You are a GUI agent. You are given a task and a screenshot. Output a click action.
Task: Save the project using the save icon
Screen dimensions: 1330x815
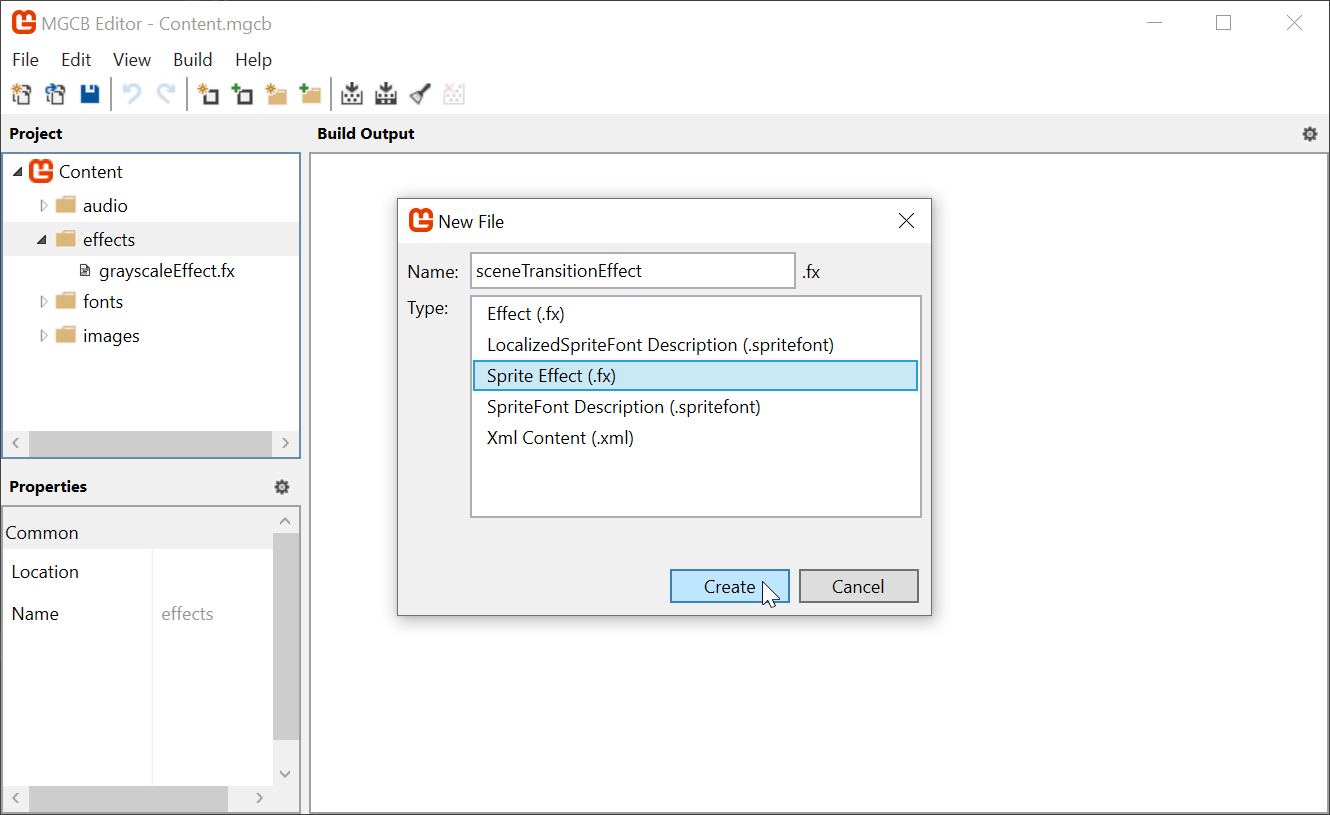89,93
